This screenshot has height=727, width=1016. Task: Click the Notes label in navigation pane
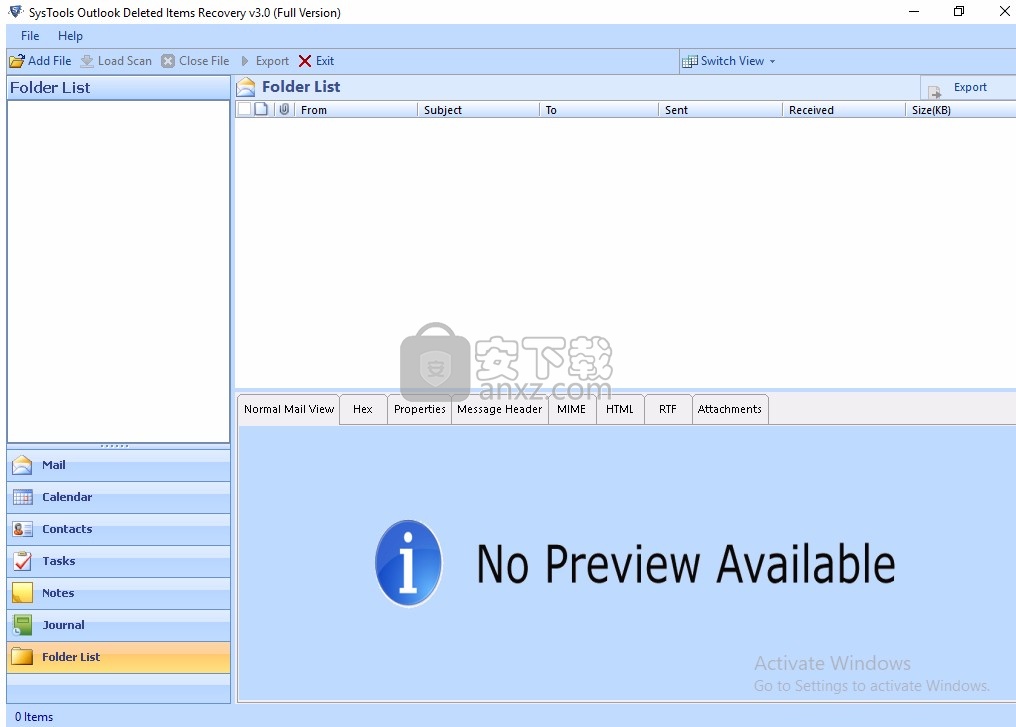[58, 593]
